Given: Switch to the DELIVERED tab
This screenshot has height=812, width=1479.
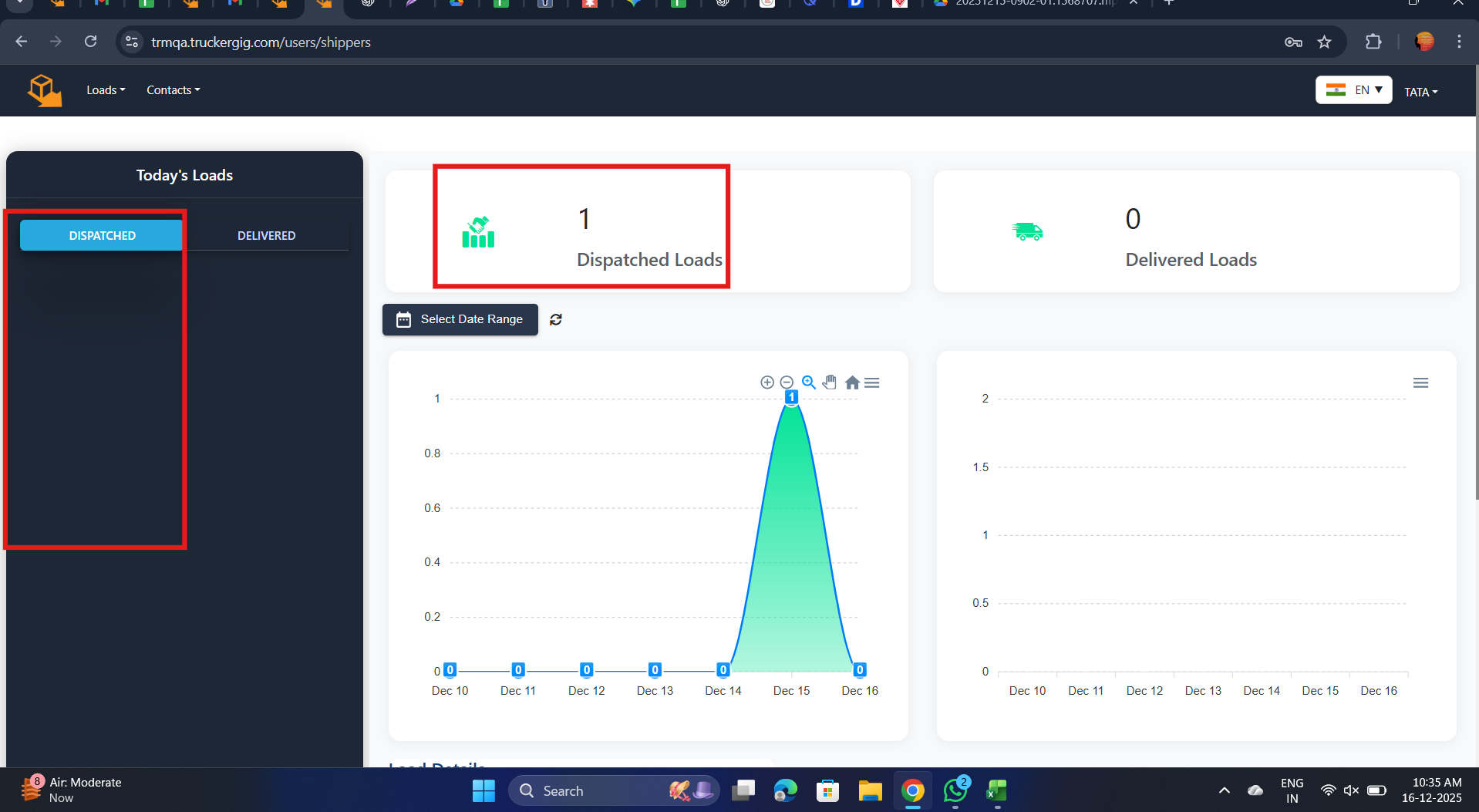Looking at the screenshot, I should click(266, 235).
